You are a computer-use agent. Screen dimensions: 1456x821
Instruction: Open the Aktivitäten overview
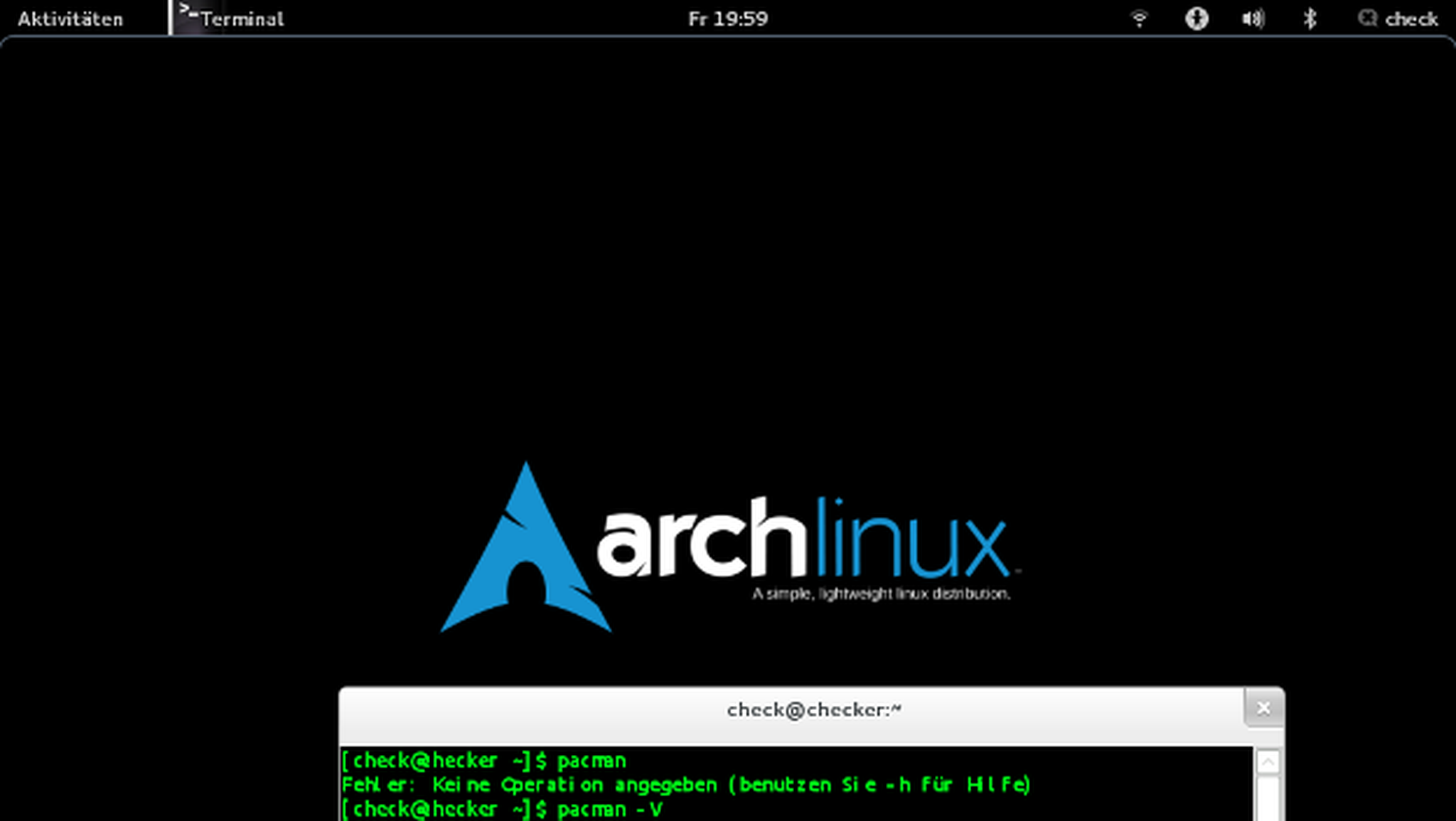71,18
